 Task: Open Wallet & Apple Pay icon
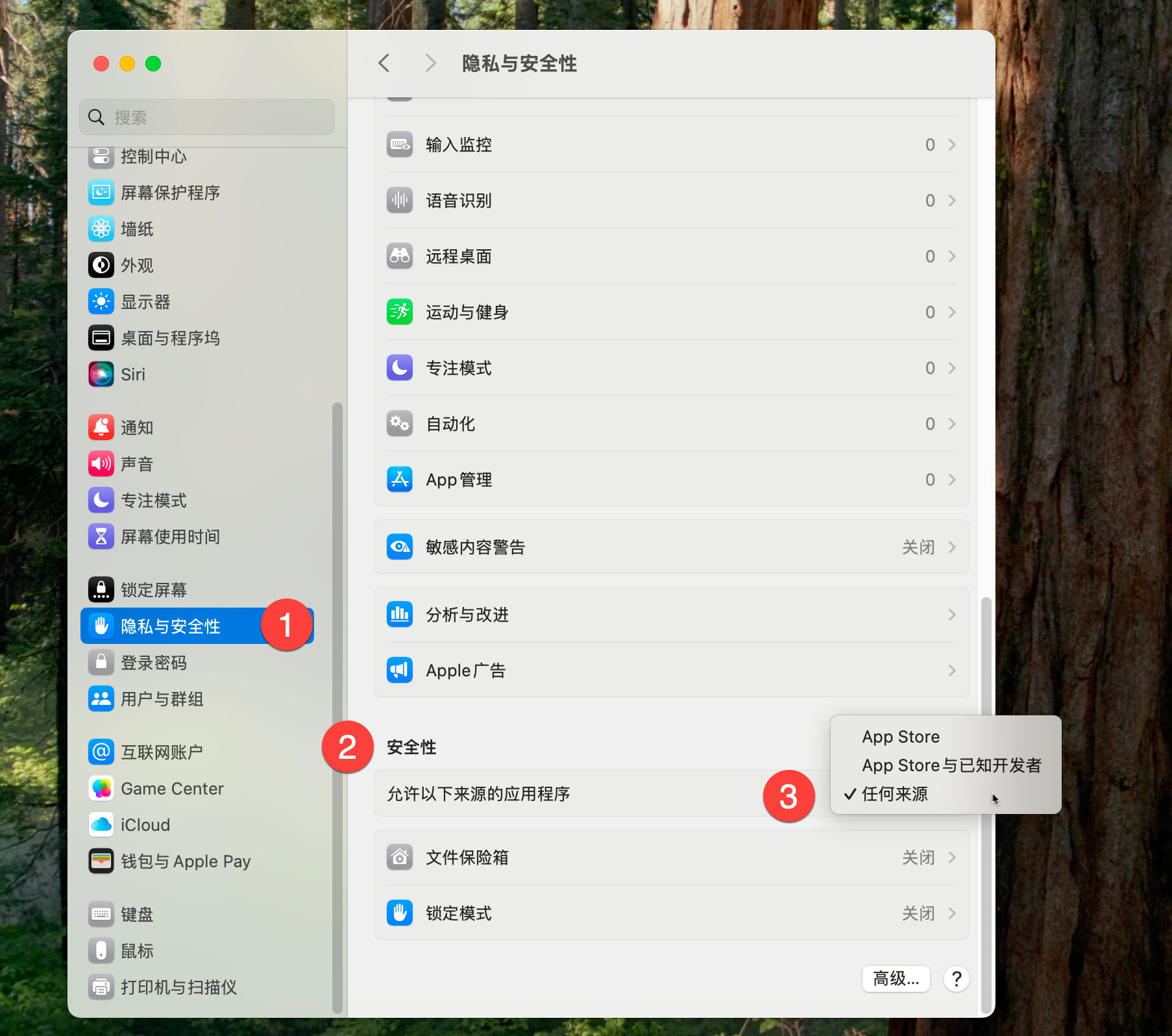[x=101, y=861]
